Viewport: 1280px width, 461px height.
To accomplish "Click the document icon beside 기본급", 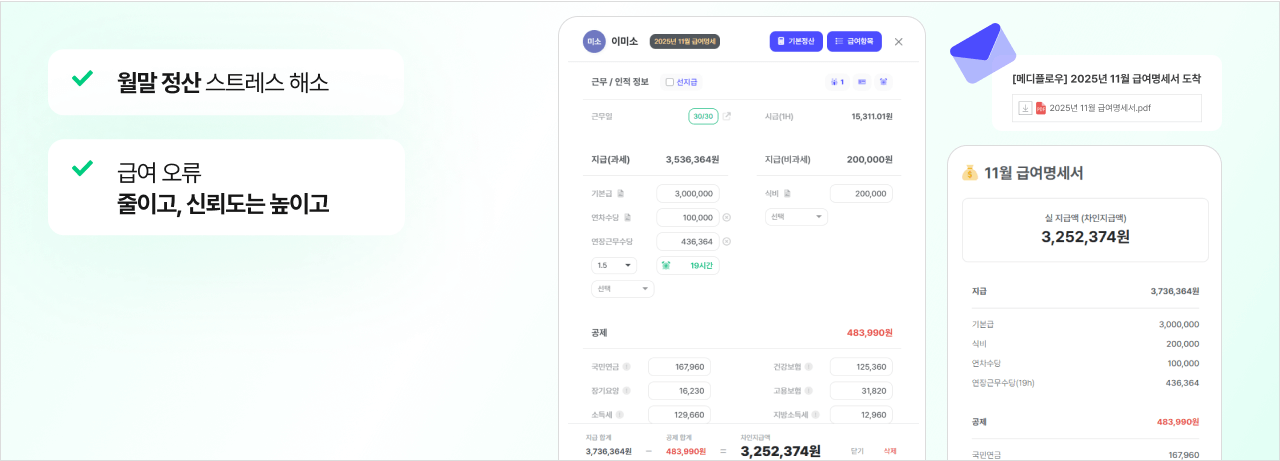I will [621, 193].
